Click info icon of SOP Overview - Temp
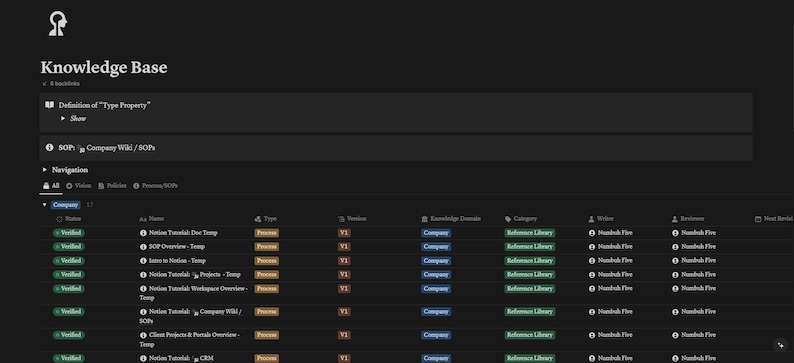Screen dimensions: 794x363 pyautogui.click(x=143, y=247)
